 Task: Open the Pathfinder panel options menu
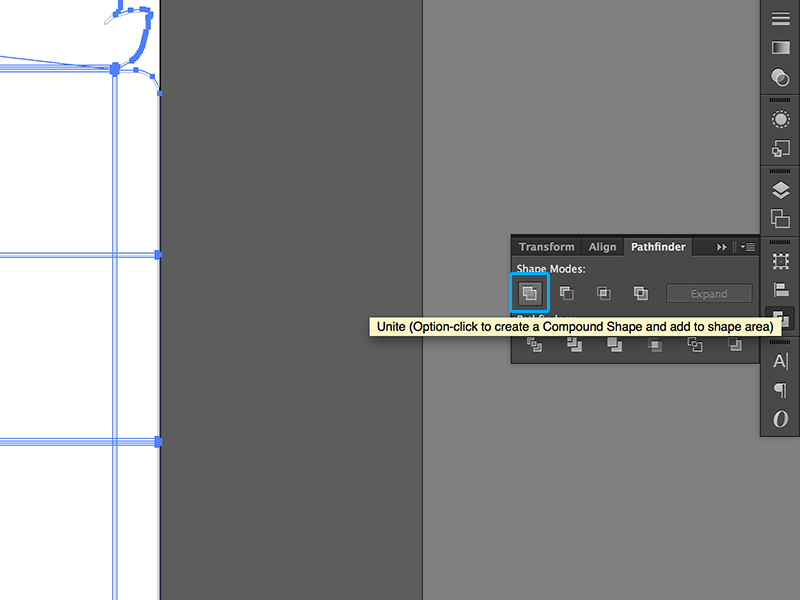click(x=748, y=247)
